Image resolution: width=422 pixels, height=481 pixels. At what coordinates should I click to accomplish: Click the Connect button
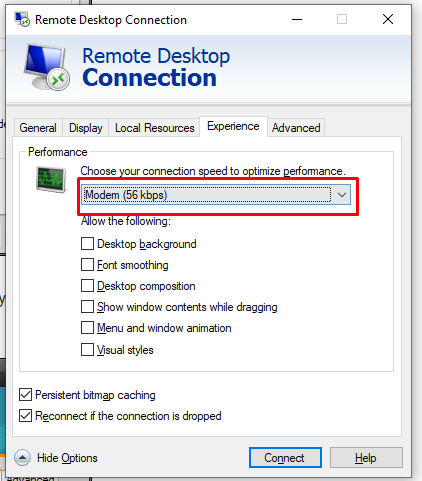tap(285, 458)
